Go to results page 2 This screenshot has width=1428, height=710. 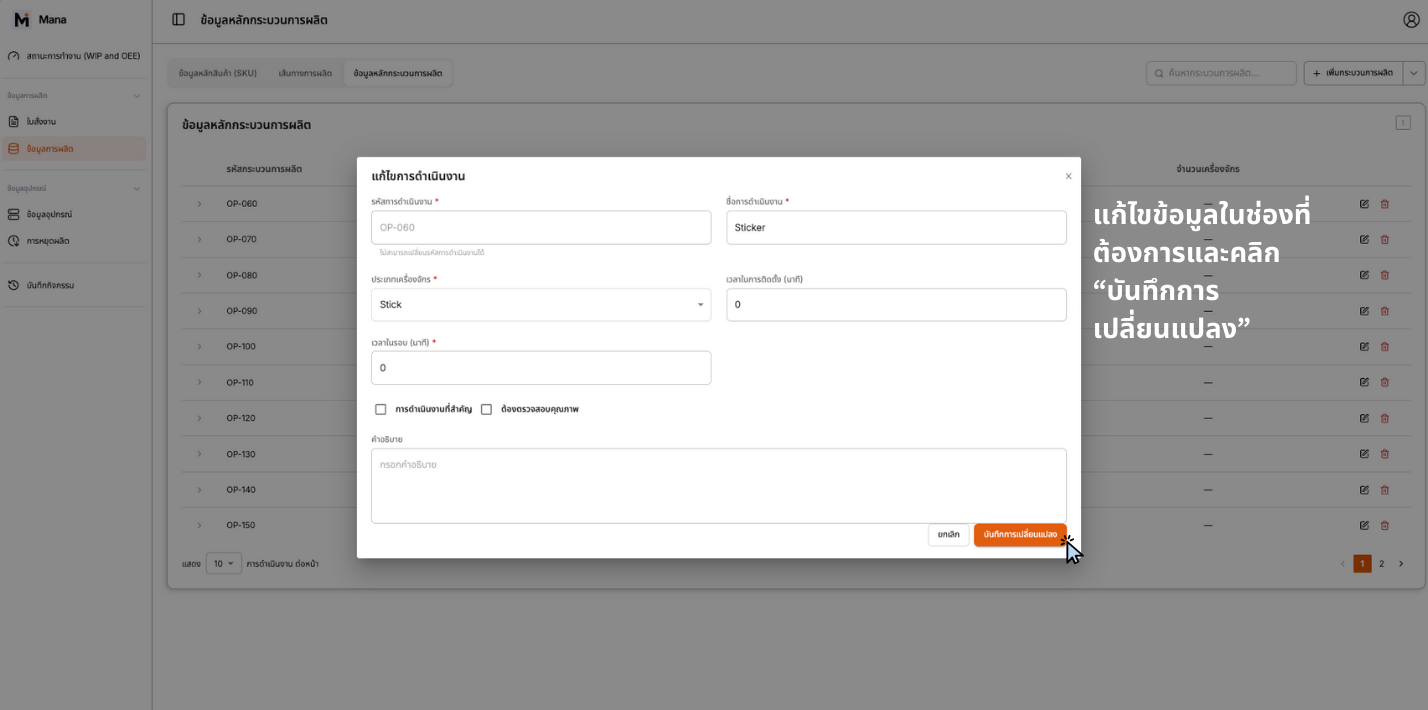click(x=1381, y=563)
